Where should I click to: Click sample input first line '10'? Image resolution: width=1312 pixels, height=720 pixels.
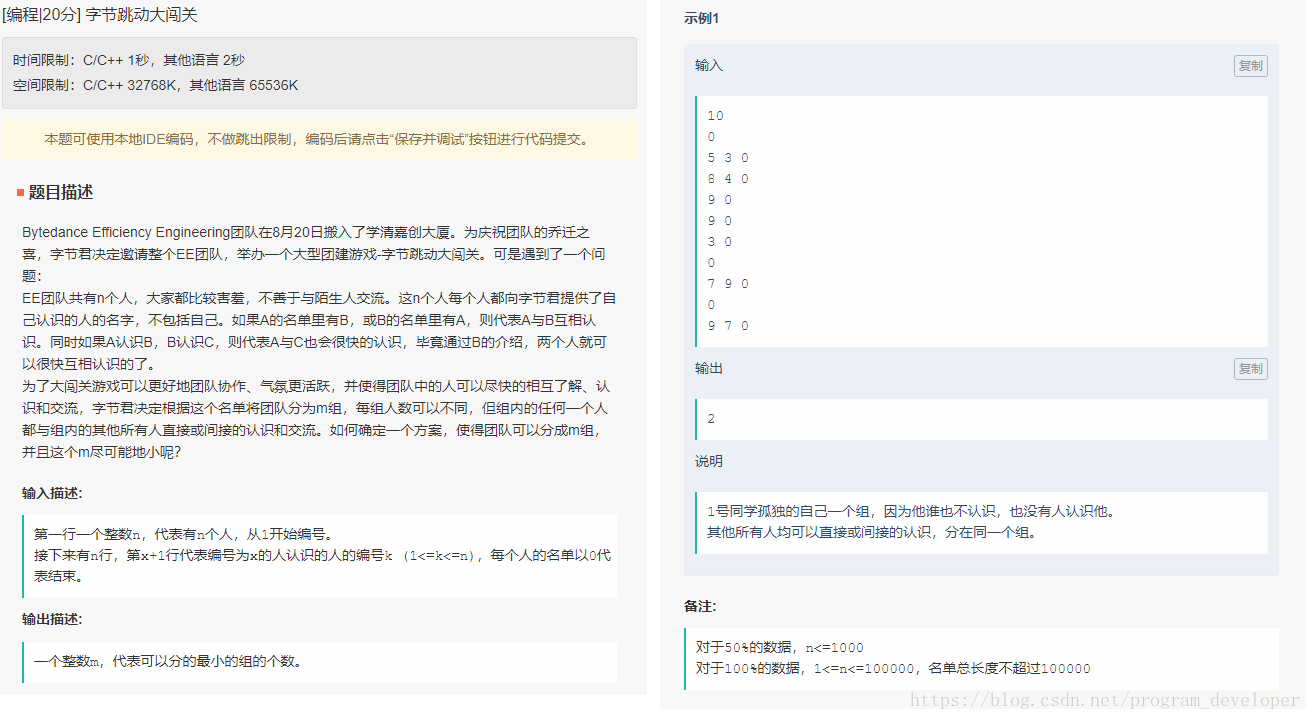pos(715,116)
